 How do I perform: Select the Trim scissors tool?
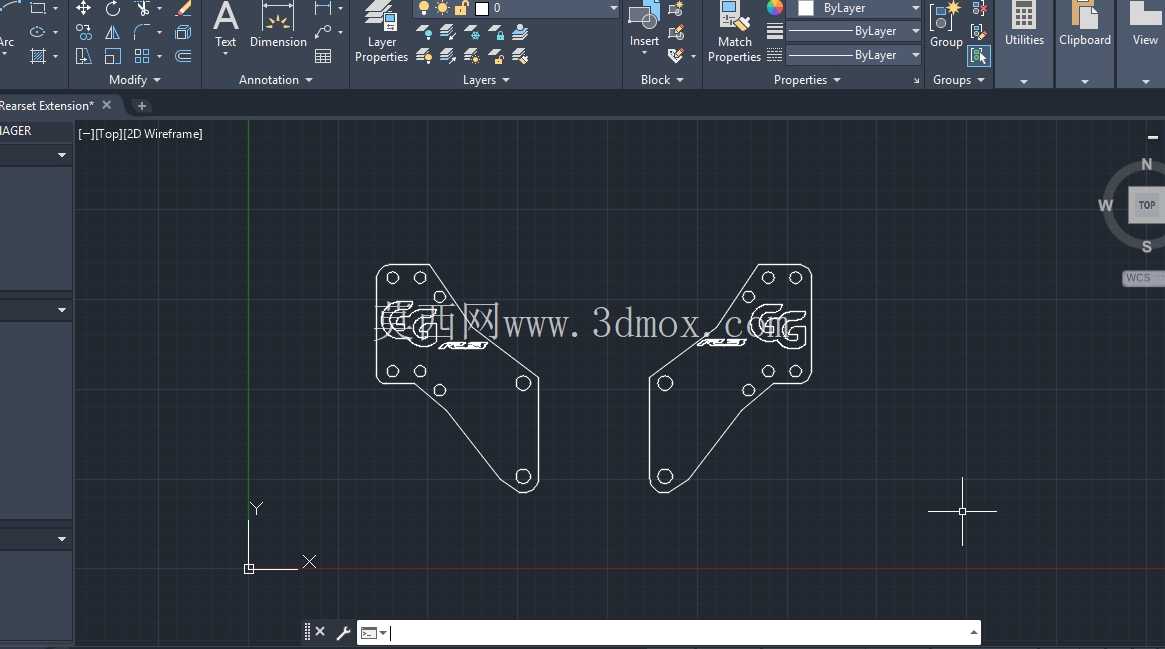pos(143,9)
